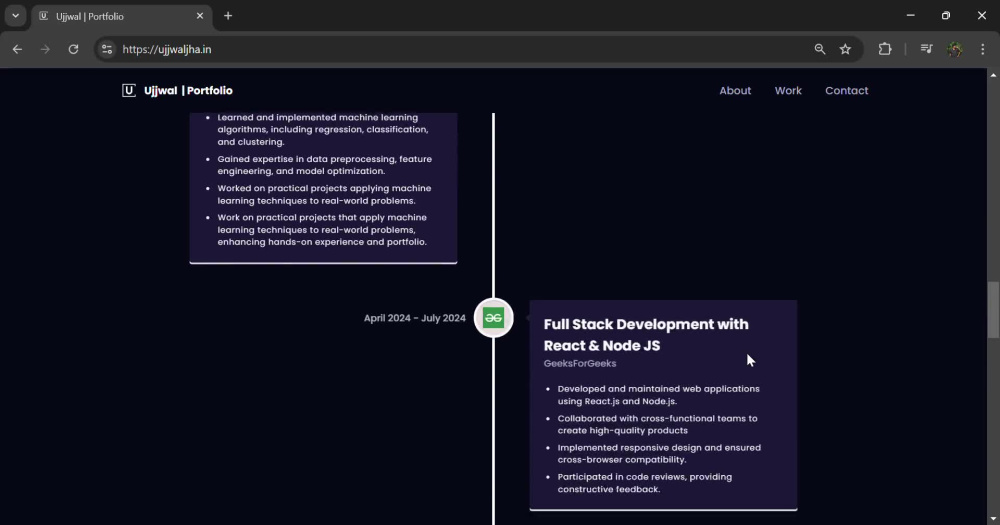Click the U logo icon in header
Screen dimensions: 1000x525
point(129,91)
